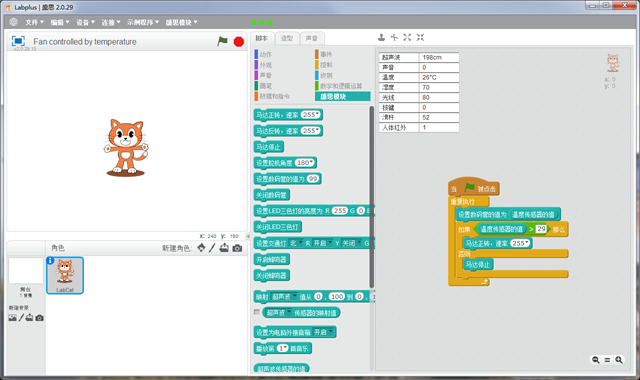Open the 文件 (File) menu

pyautogui.click(x=34, y=22)
